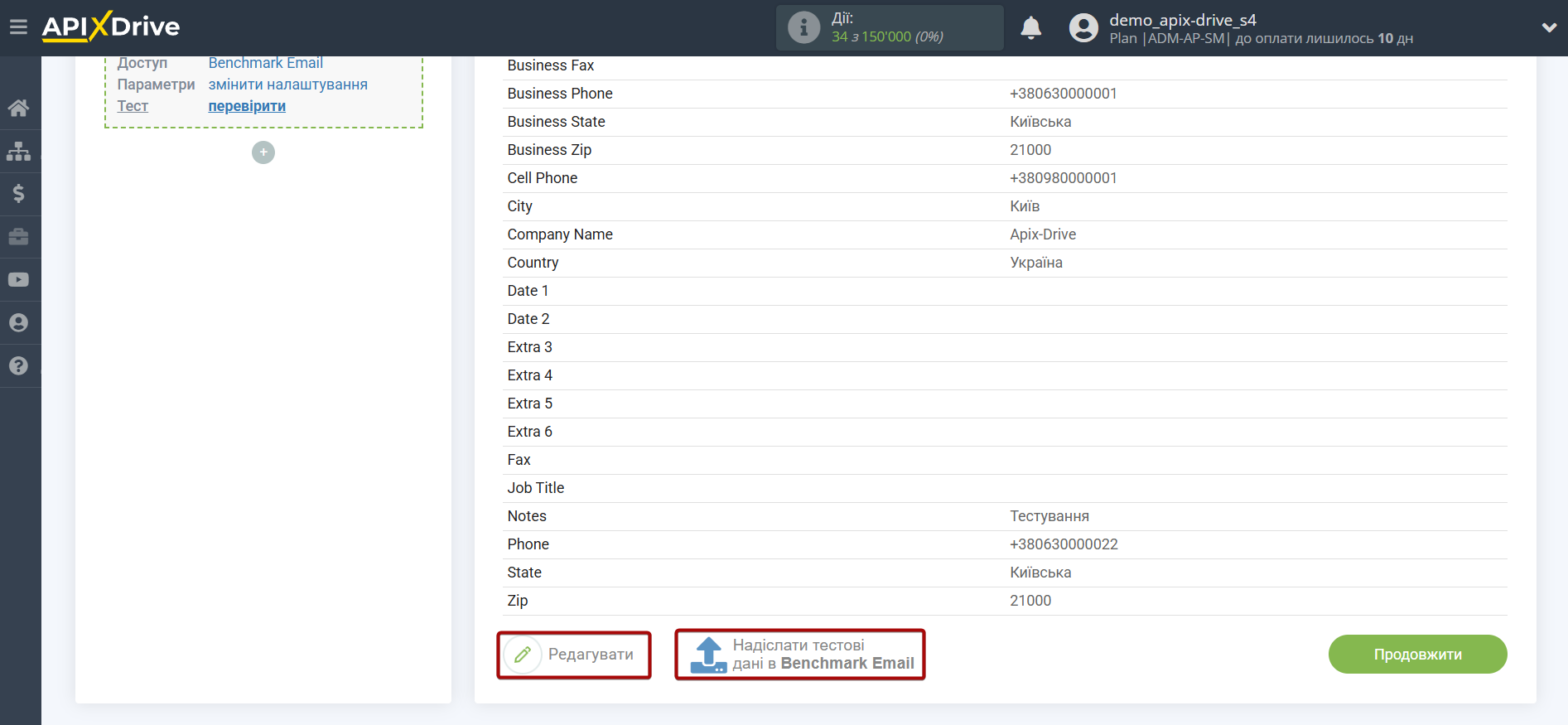Click the Business Fax row label
This screenshot has width=1568, height=725.
coord(551,65)
